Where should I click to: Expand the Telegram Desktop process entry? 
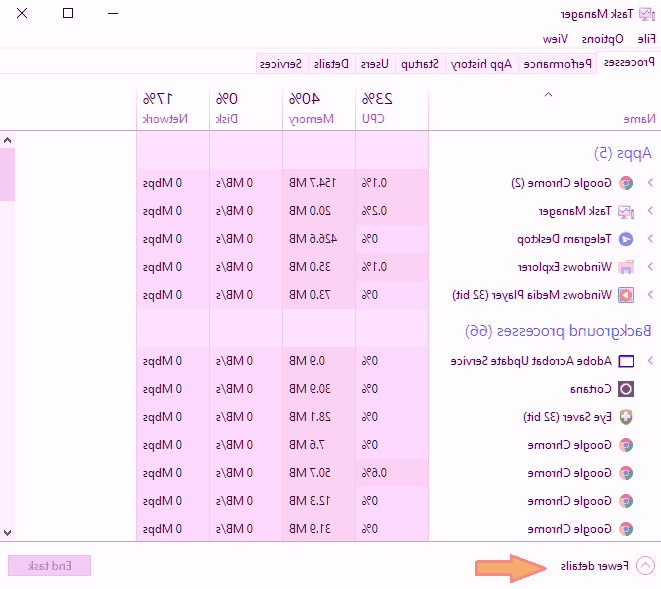[x=650, y=239]
